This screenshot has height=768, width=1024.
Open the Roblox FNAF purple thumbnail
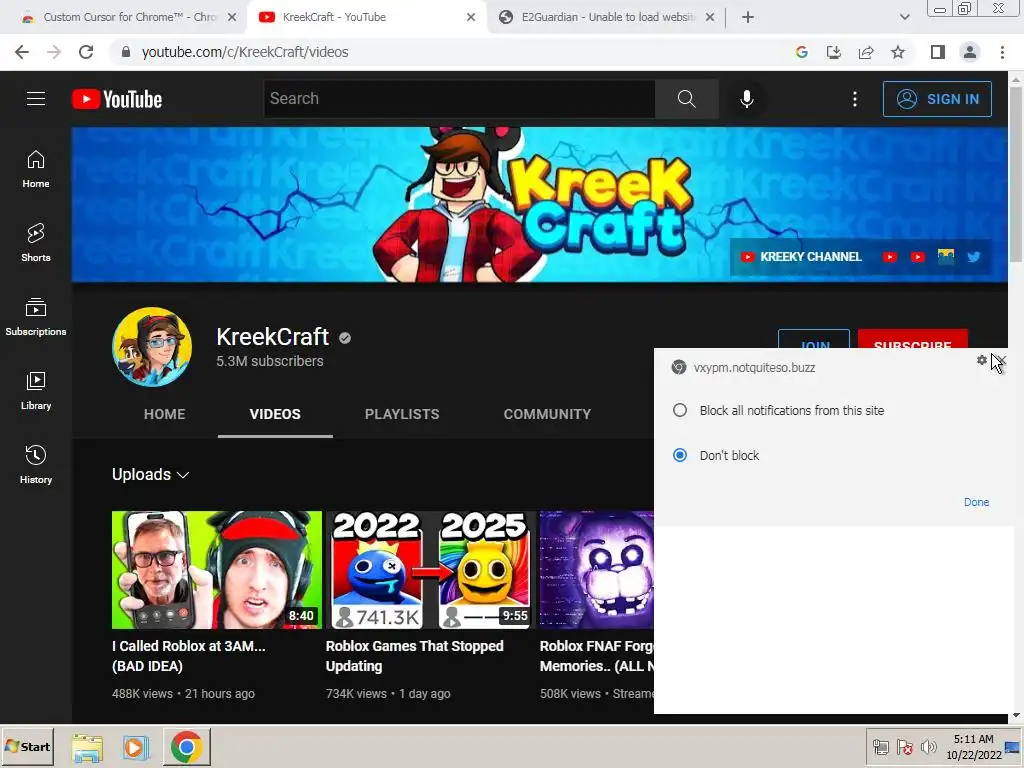pyautogui.click(x=596, y=569)
